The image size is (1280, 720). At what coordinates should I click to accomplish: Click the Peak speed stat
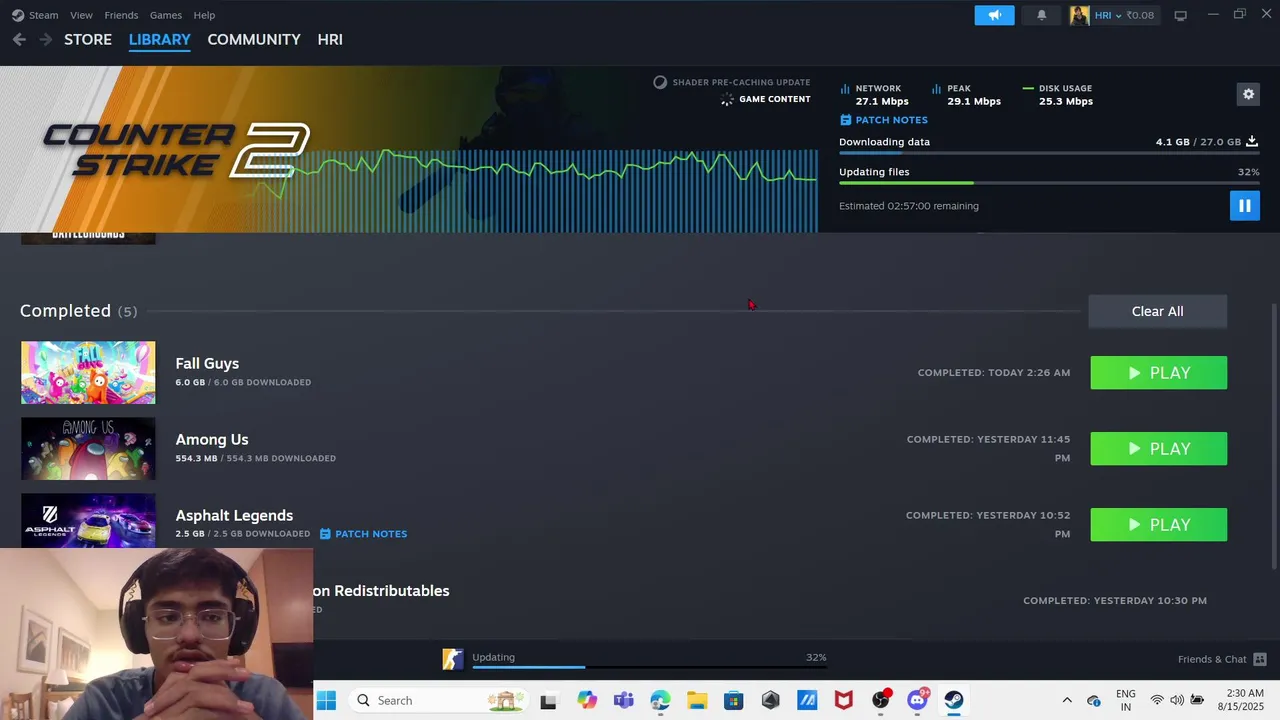tap(967, 95)
